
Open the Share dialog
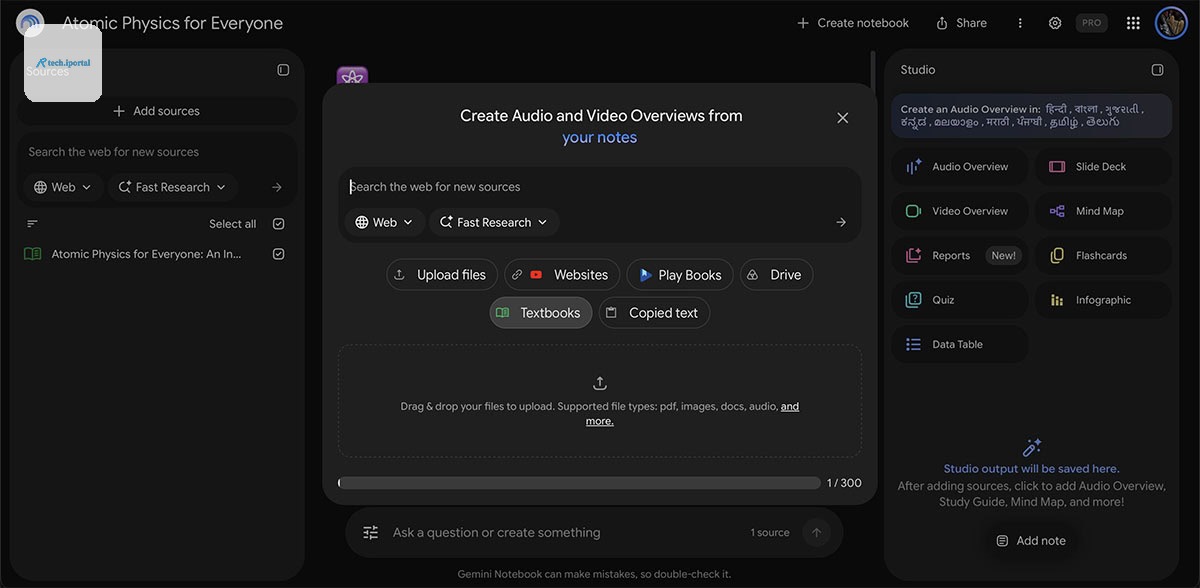pyautogui.click(x=961, y=23)
